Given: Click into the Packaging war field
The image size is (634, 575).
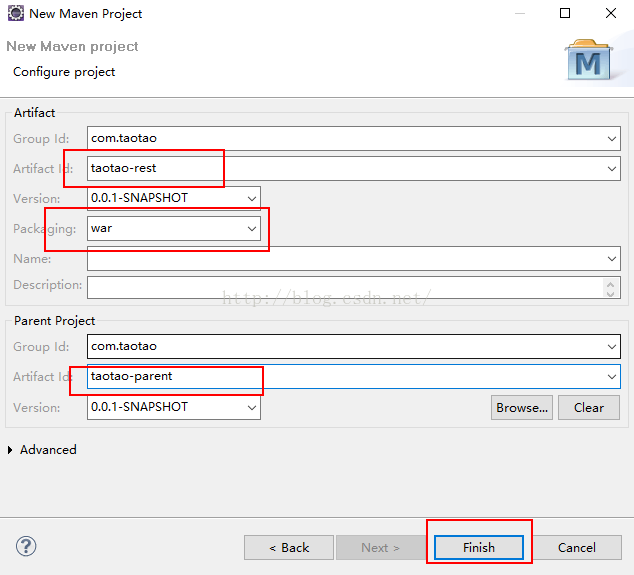Looking at the screenshot, I should [174, 229].
